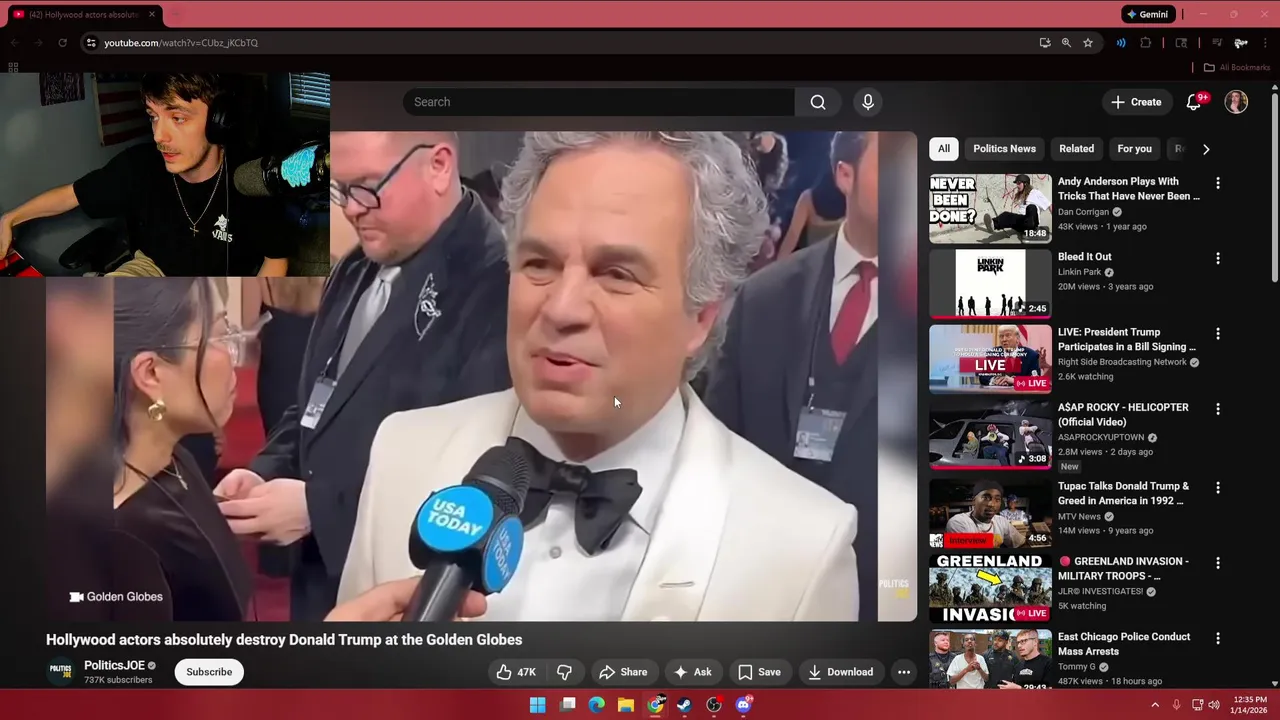Open more actions ellipsis under video
The height and width of the screenshot is (720, 1280).
pyautogui.click(x=904, y=672)
